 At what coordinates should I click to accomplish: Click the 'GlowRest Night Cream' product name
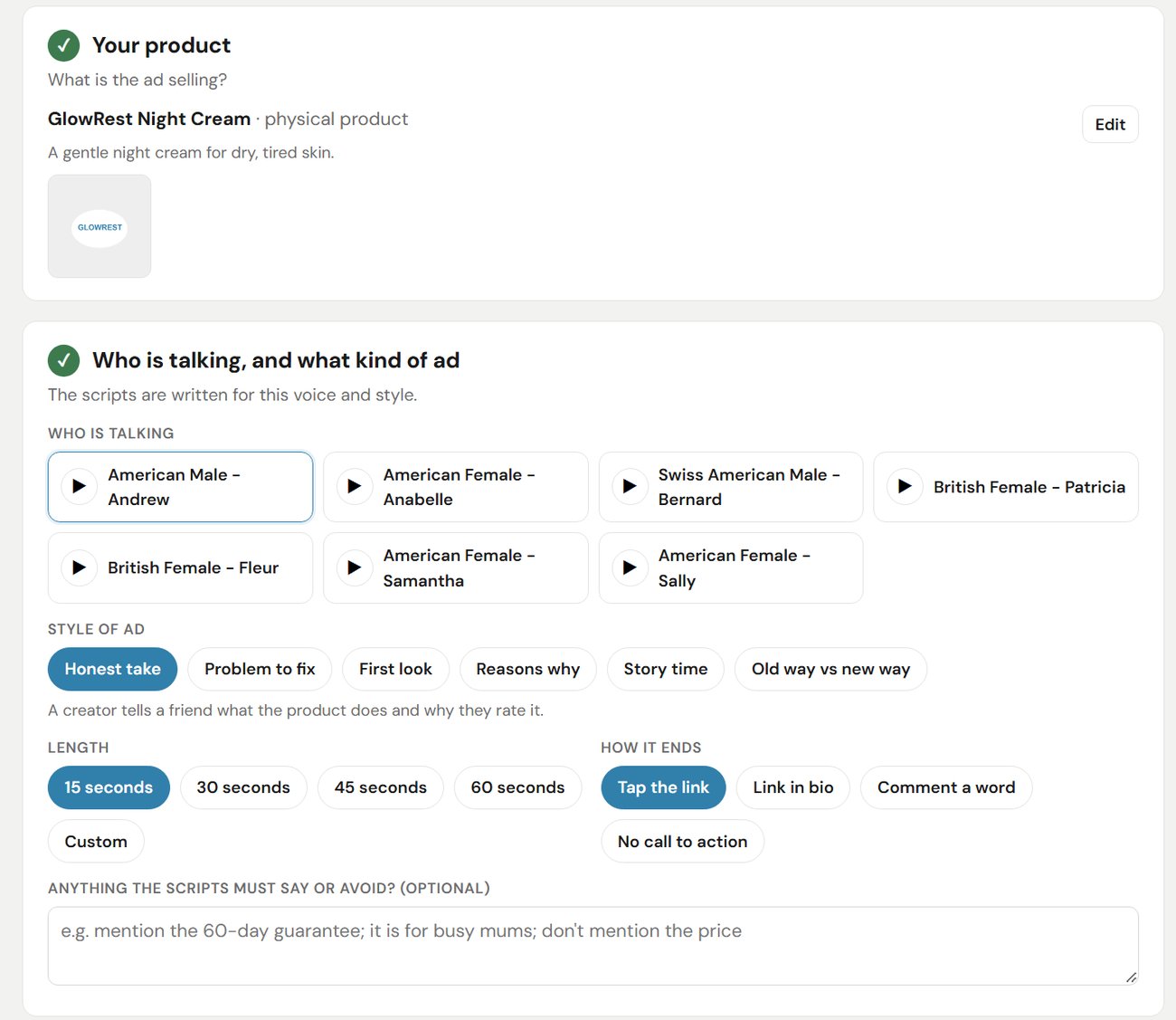pos(149,119)
